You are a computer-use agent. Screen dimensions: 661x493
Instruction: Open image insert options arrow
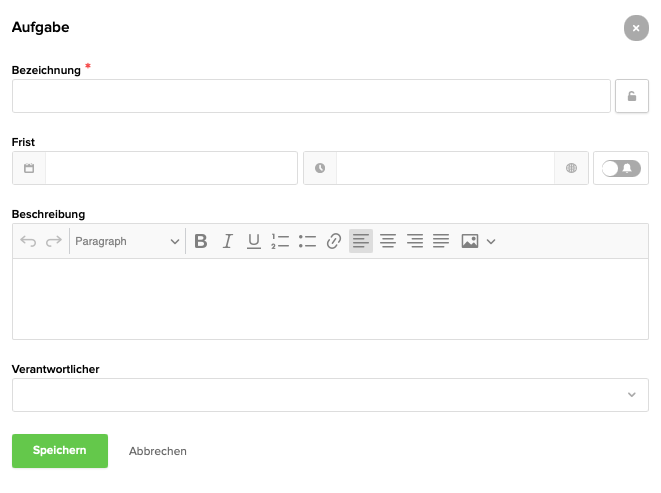point(491,241)
